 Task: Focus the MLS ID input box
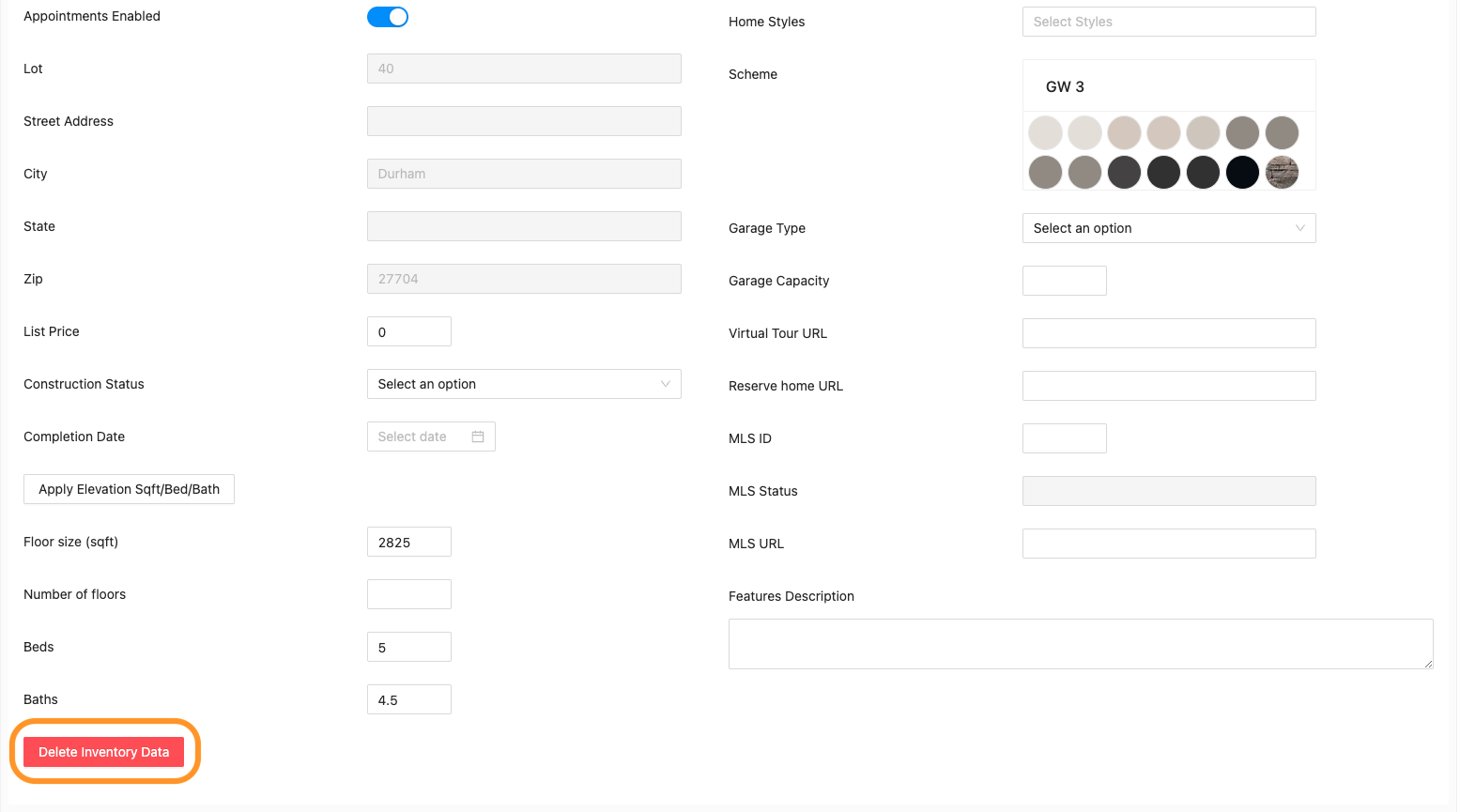coord(1065,438)
